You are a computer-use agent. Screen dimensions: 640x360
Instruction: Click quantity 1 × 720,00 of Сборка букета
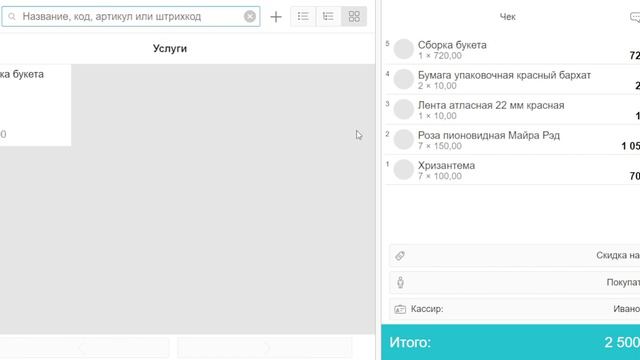[440, 56]
